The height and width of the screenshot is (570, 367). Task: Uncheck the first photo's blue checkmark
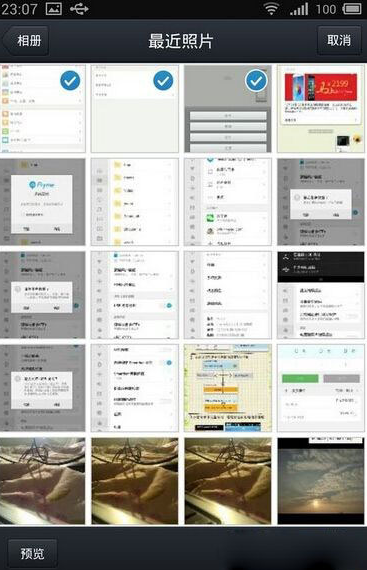click(70, 81)
